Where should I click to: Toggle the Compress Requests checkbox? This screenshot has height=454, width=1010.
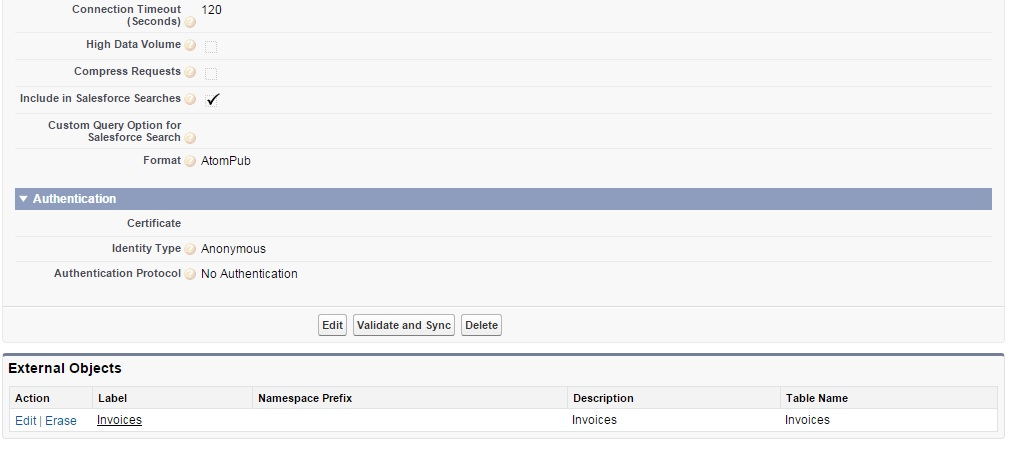coord(211,73)
